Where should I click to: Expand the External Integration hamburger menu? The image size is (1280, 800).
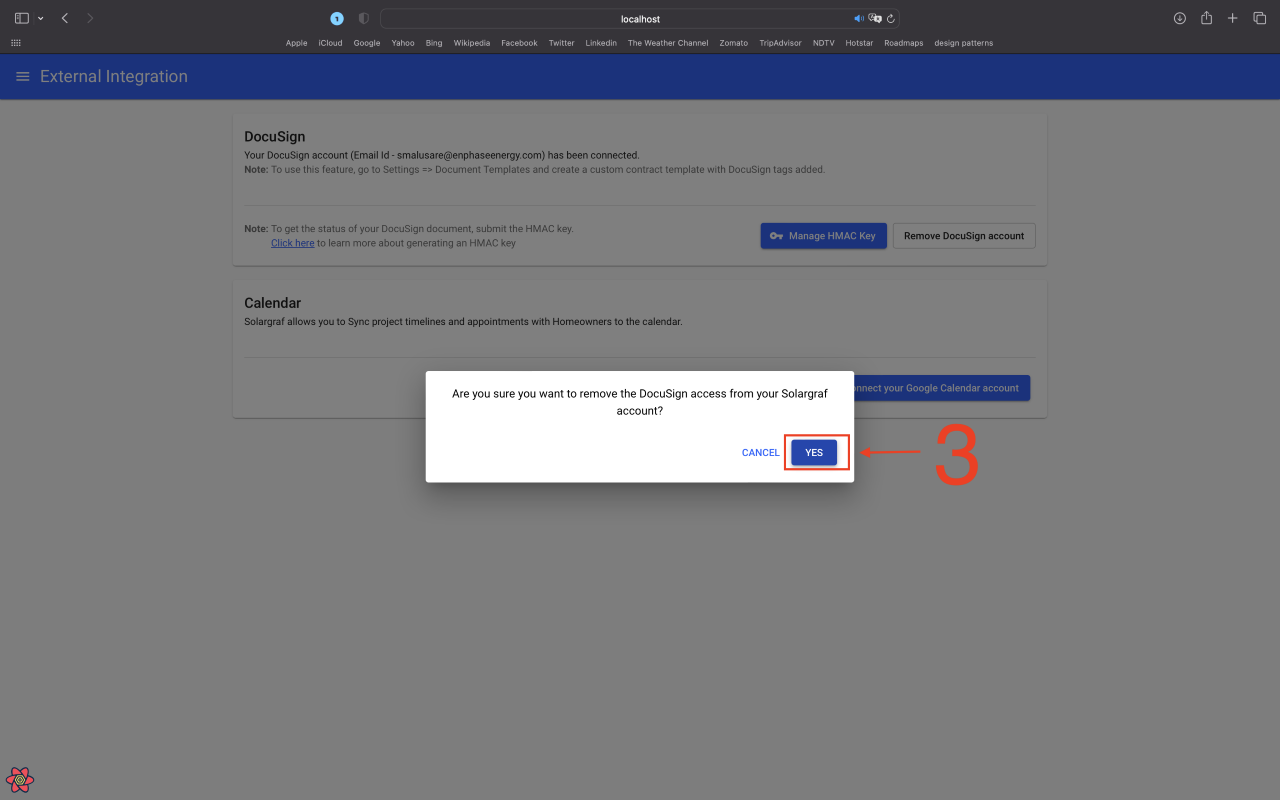tap(21, 76)
